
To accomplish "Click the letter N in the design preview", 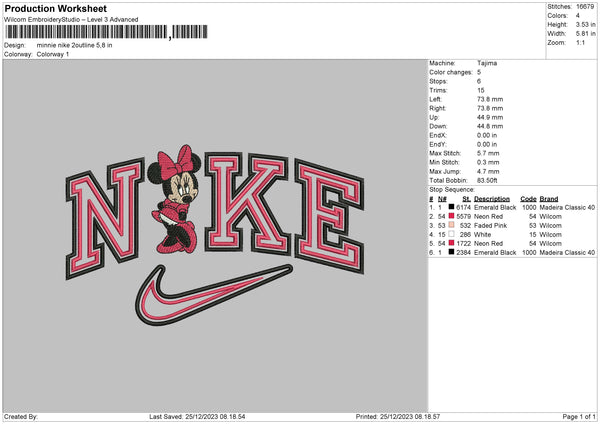I will [x=105, y=218].
